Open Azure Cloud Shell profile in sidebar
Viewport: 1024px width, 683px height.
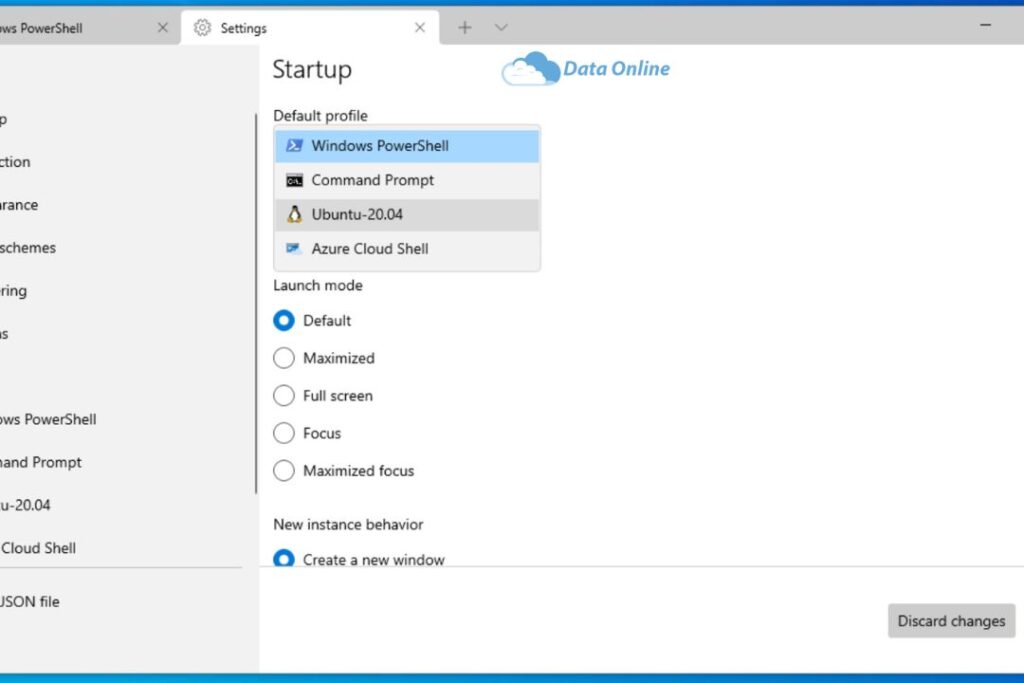coord(38,548)
